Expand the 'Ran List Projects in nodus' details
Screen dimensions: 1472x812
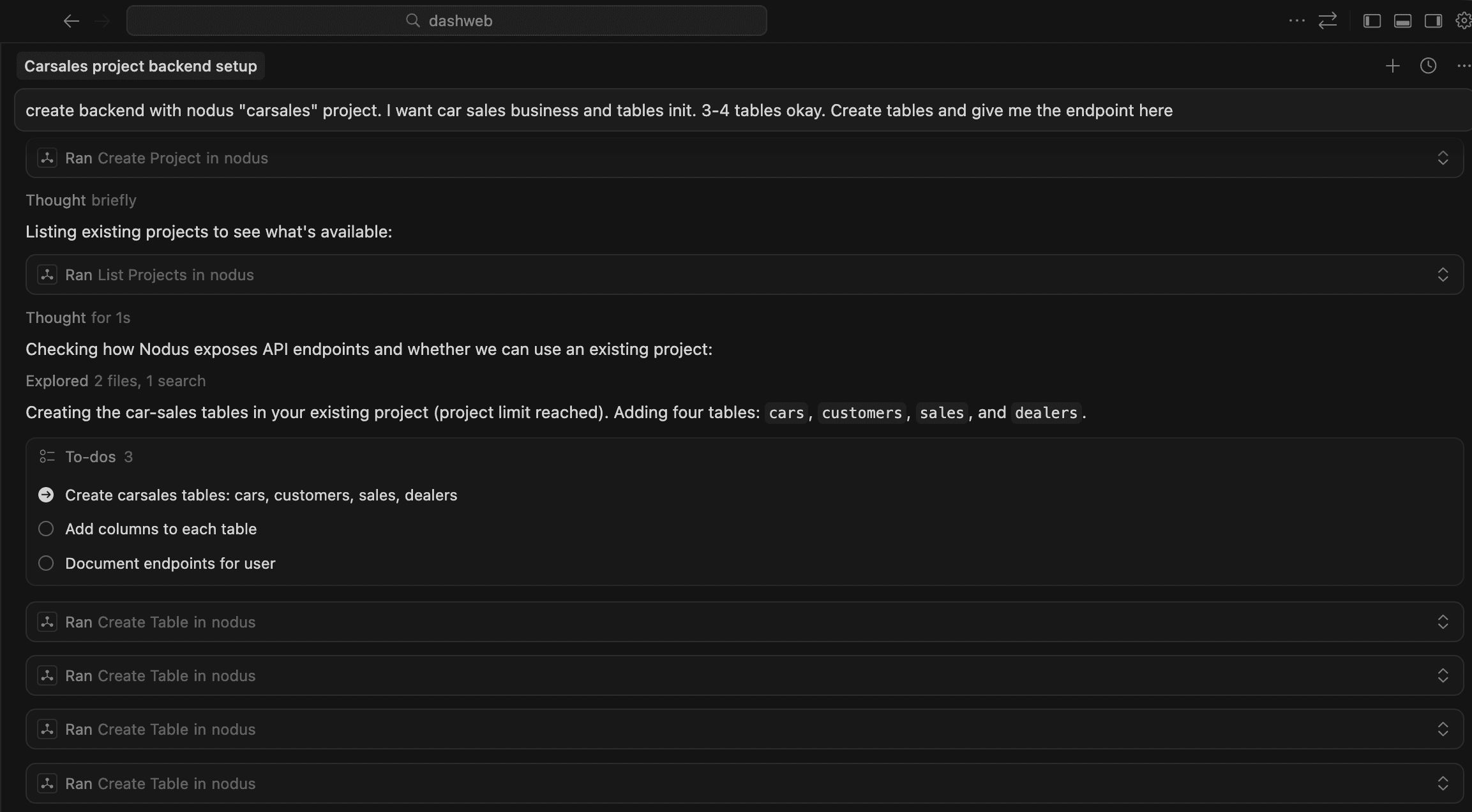coord(1444,274)
